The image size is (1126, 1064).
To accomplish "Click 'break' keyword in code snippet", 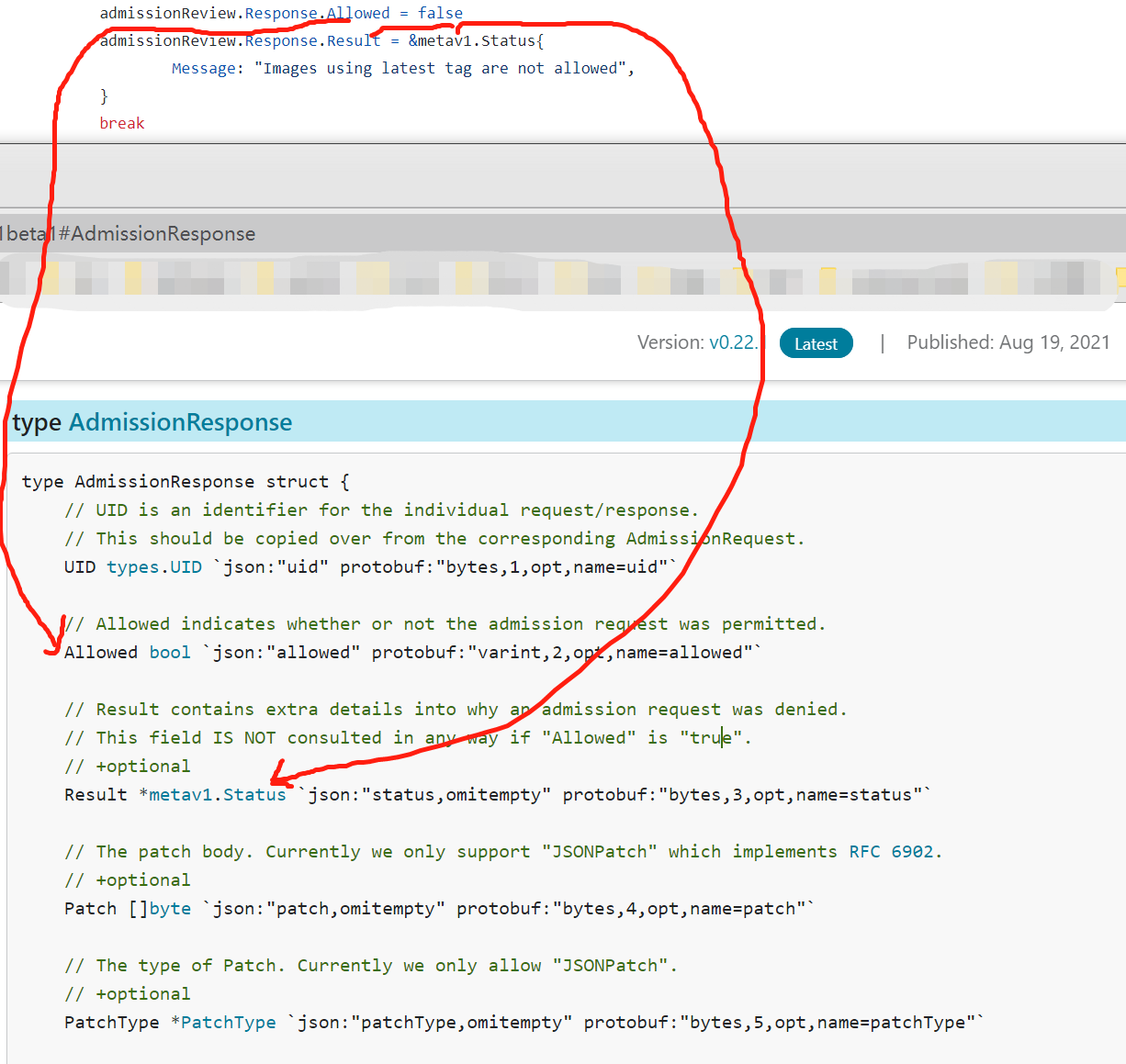I will click(122, 123).
